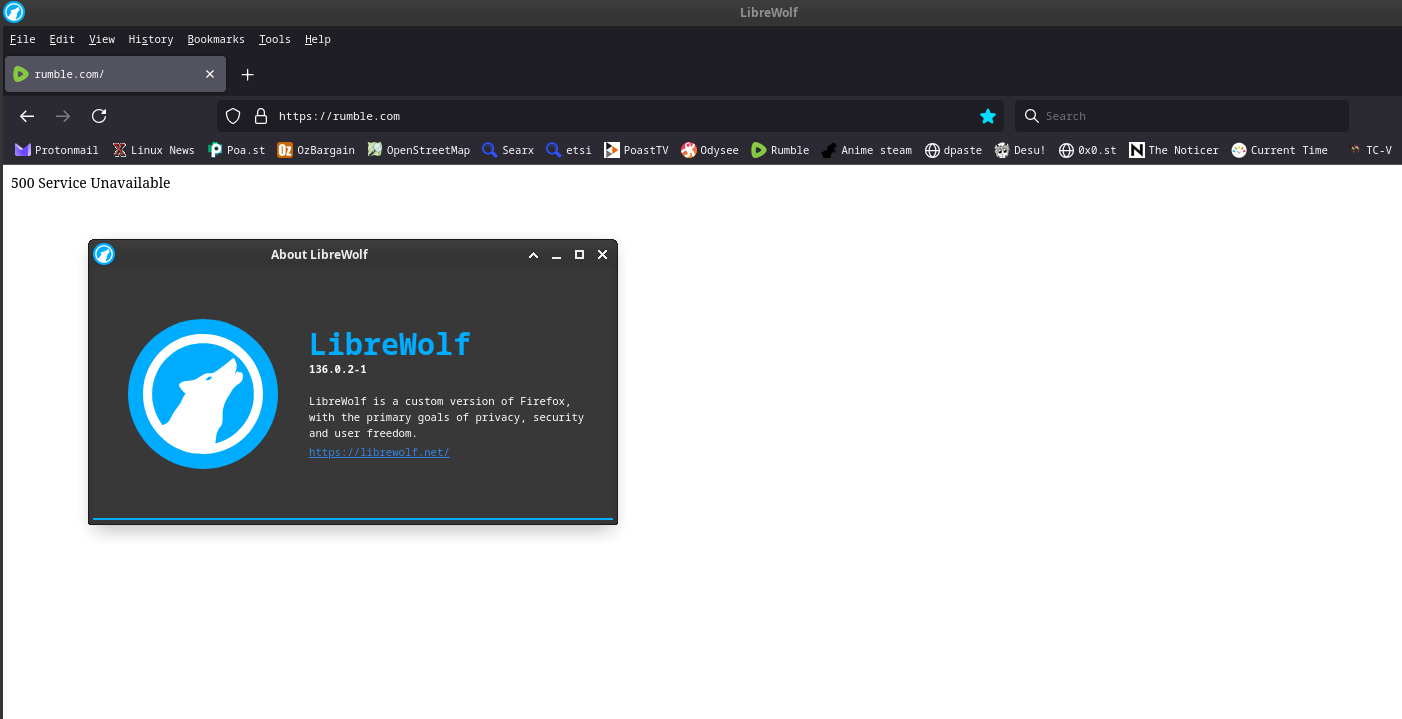Open the Anime steam bookmark
Screen dimensions: 1402x719
click(x=867, y=150)
